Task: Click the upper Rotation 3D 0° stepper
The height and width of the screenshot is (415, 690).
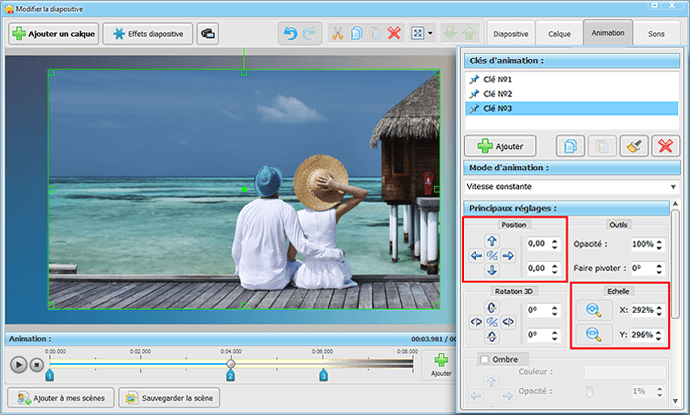Action: tap(554, 311)
